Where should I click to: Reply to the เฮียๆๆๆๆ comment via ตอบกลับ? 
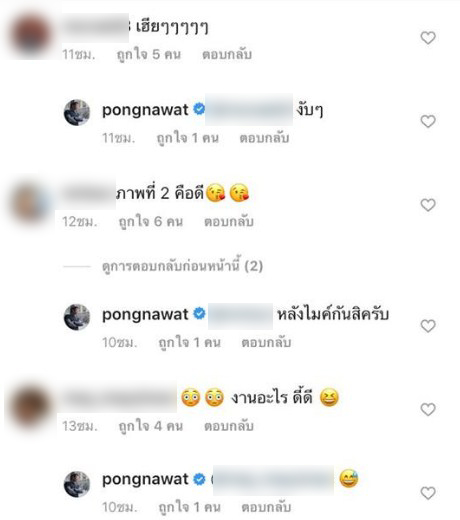pos(227,55)
